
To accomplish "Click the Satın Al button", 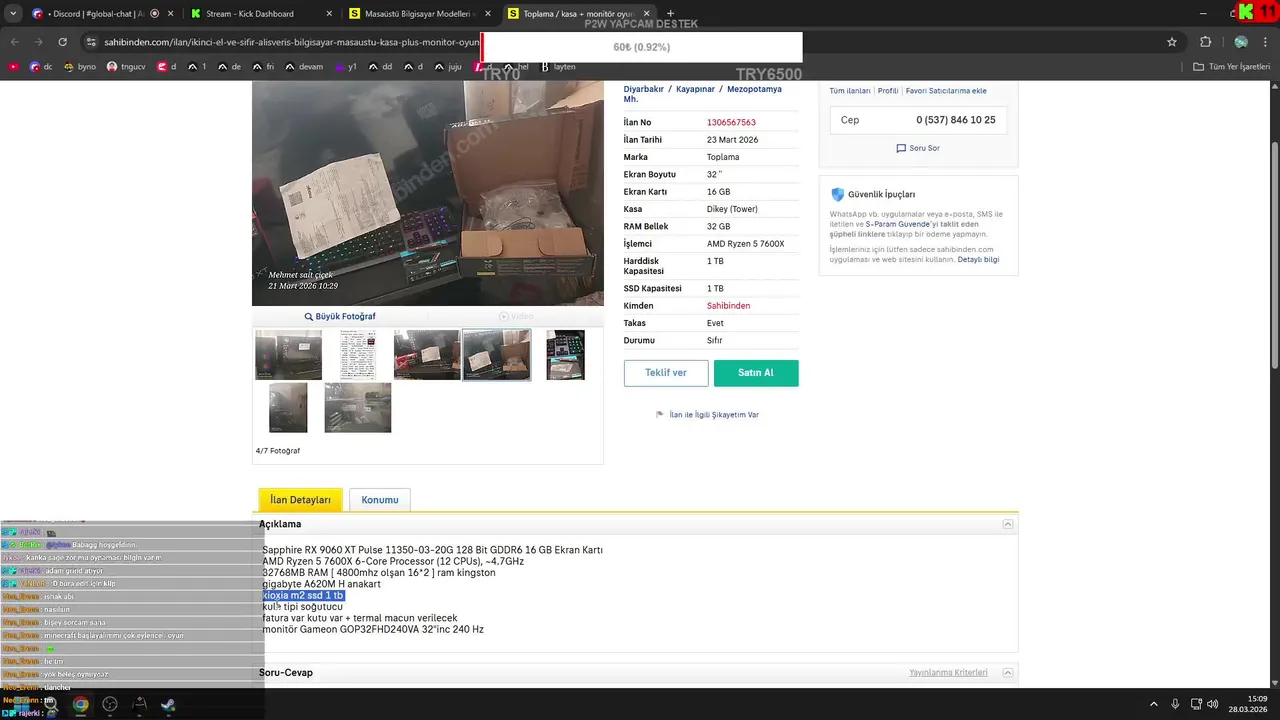I will pos(756,373).
